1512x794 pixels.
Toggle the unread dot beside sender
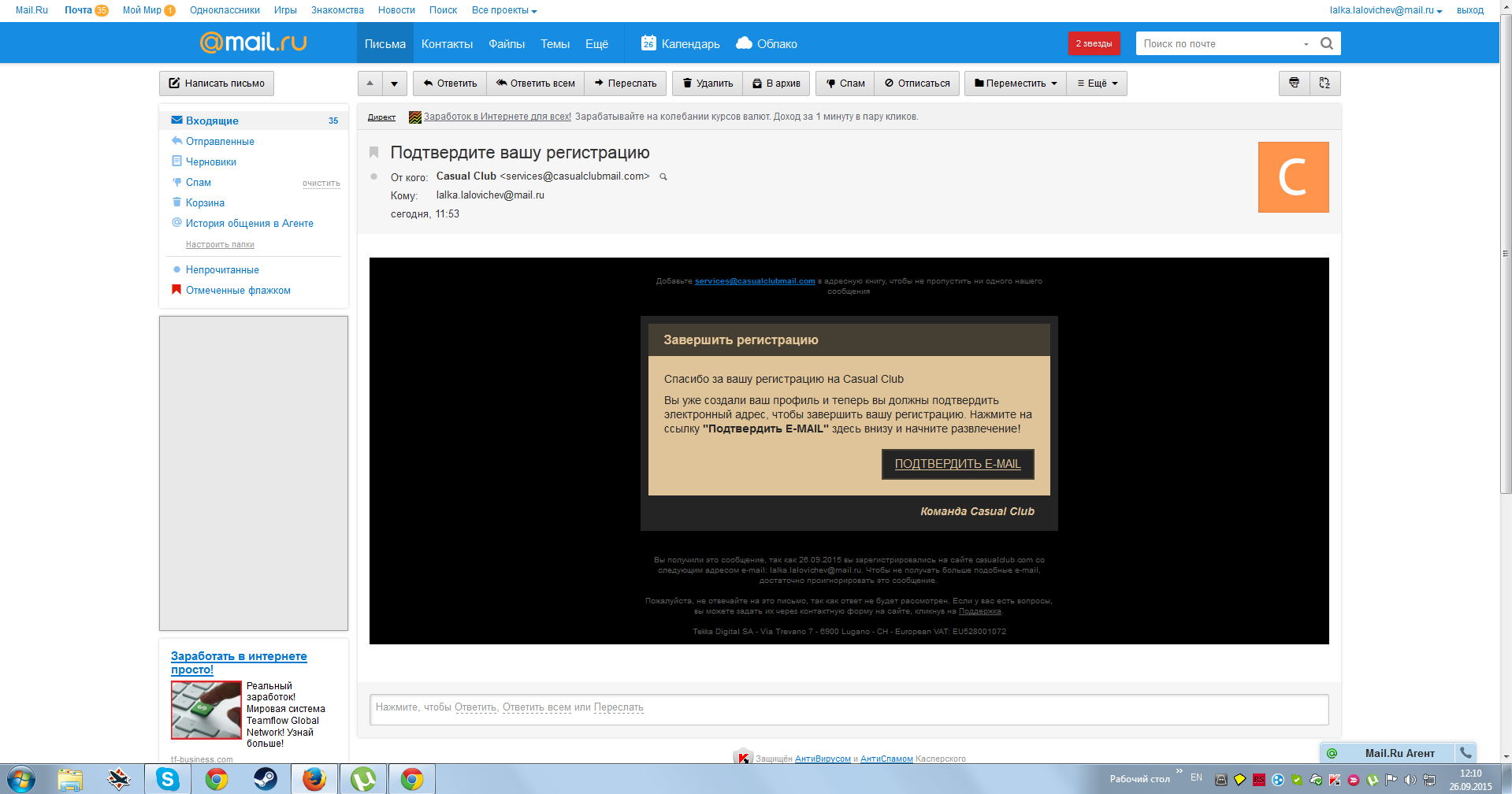tap(373, 176)
